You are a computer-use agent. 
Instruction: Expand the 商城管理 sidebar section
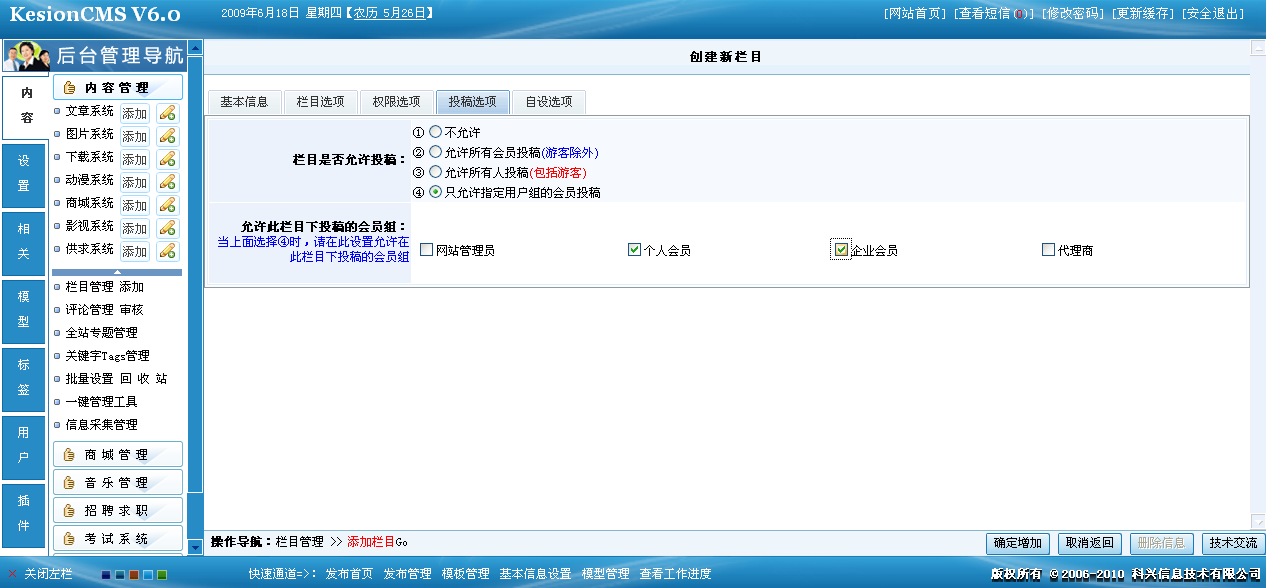(x=117, y=455)
